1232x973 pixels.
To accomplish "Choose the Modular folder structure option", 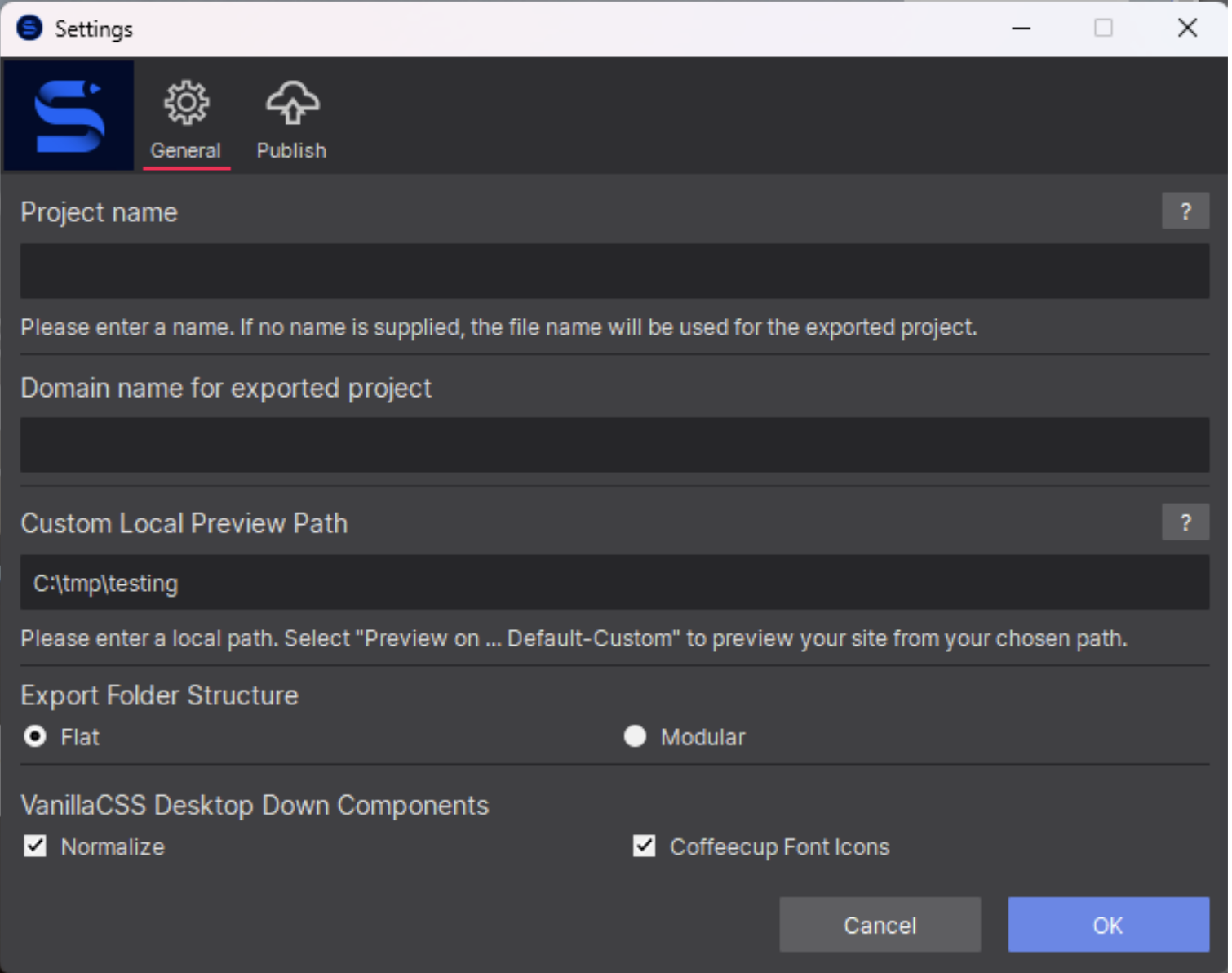I will pyautogui.click(x=635, y=737).
